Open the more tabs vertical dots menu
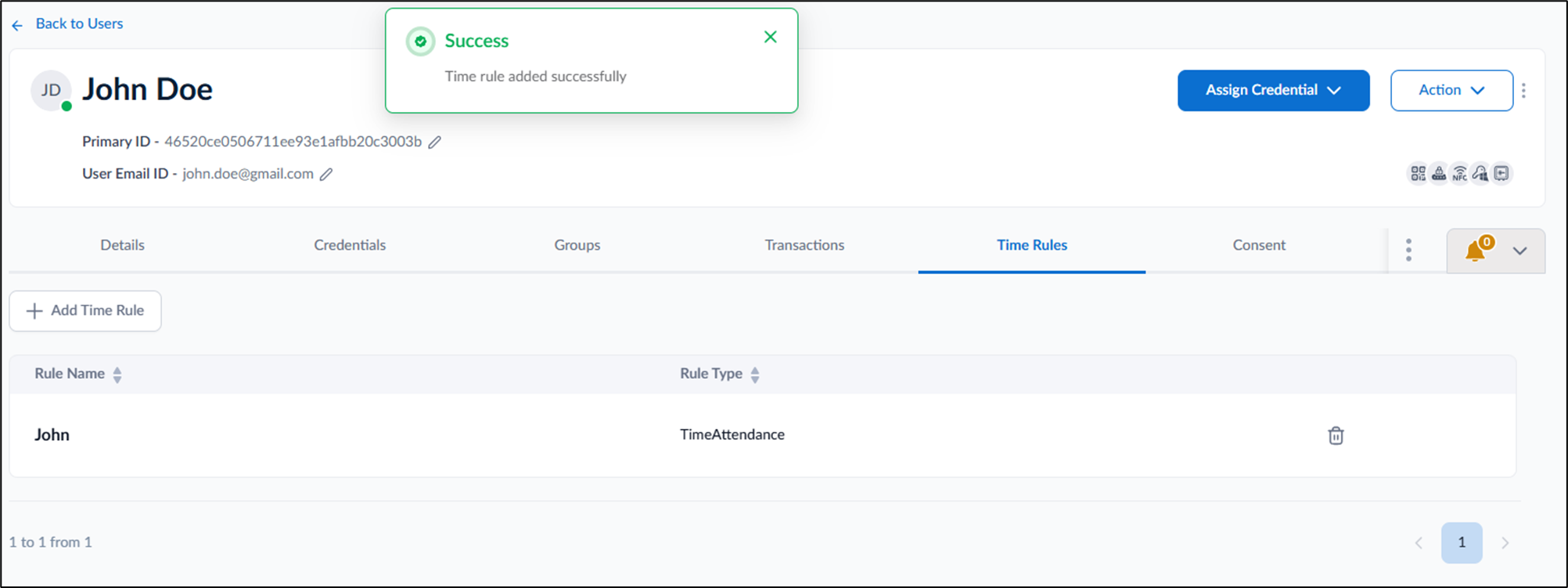This screenshot has height=588, width=1568. (x=1408, y=251)
